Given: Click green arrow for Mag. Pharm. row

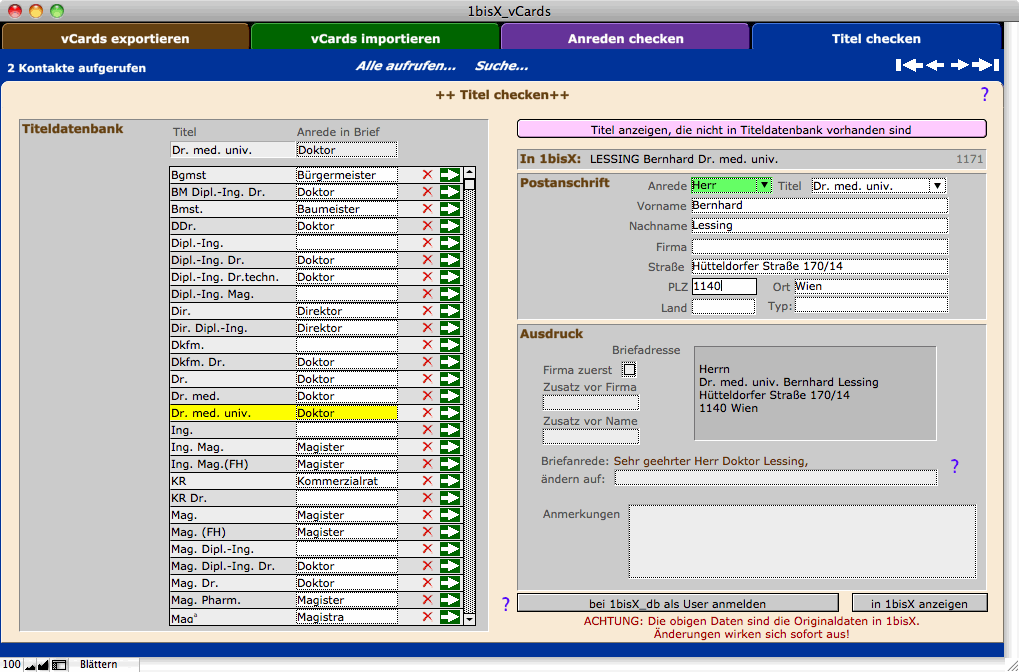Looking at the screenshot, I should coord(449,600).
